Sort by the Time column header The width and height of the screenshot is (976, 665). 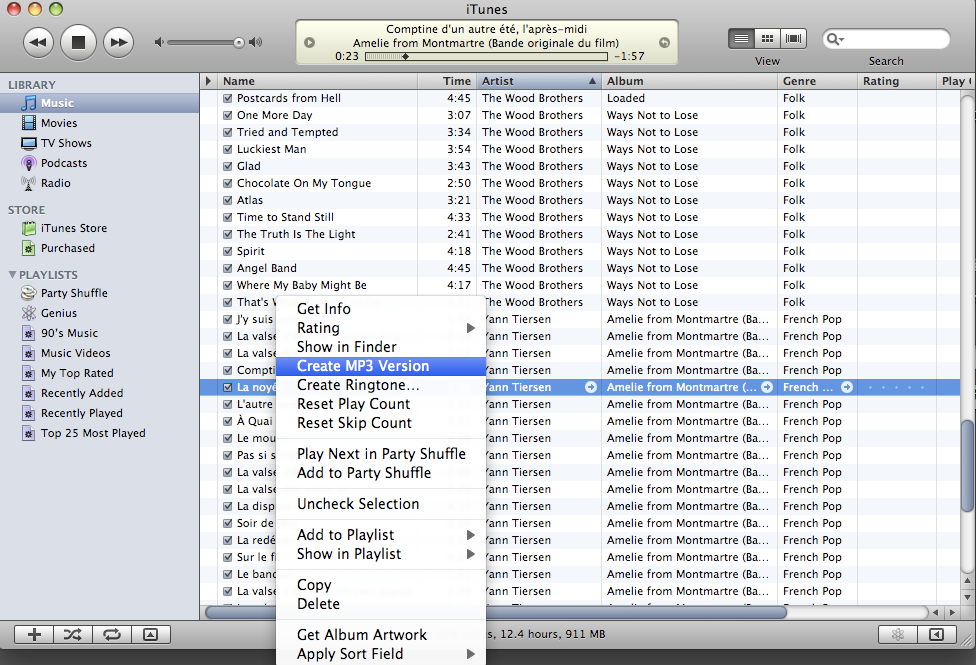tap(447, 81)
